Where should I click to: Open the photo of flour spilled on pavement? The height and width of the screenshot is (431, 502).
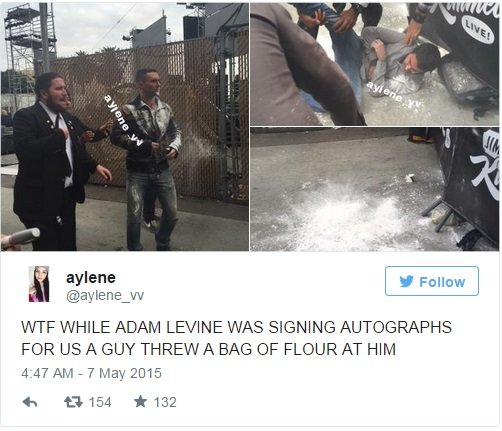pyautogui.click(x=375, y=189)
